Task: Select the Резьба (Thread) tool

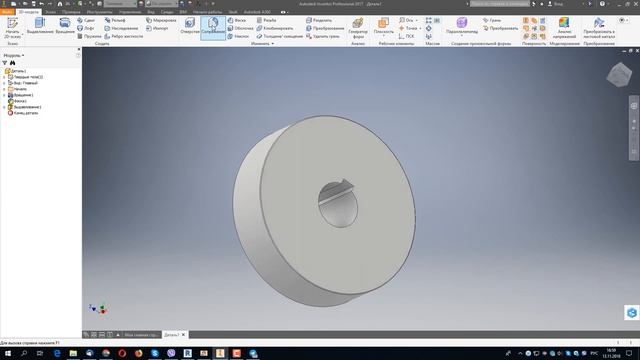Action: click(x=267, y=20)
